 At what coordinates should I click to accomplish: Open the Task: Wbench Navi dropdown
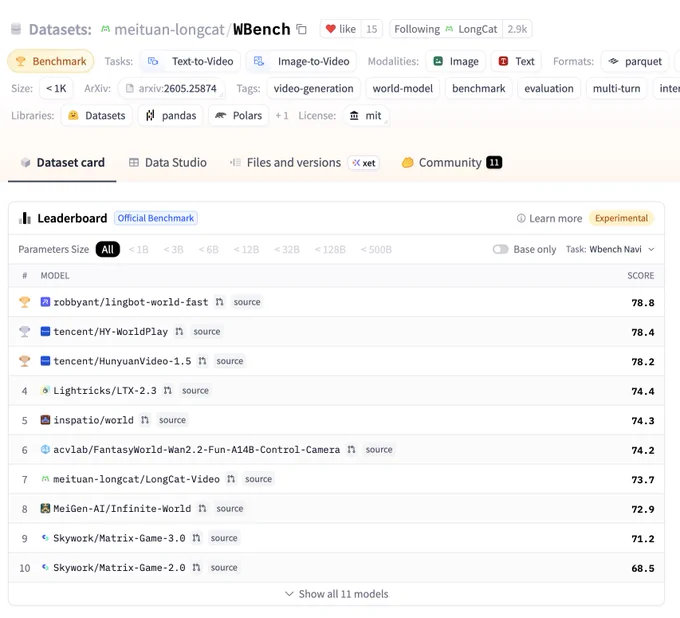click(610, 249)
